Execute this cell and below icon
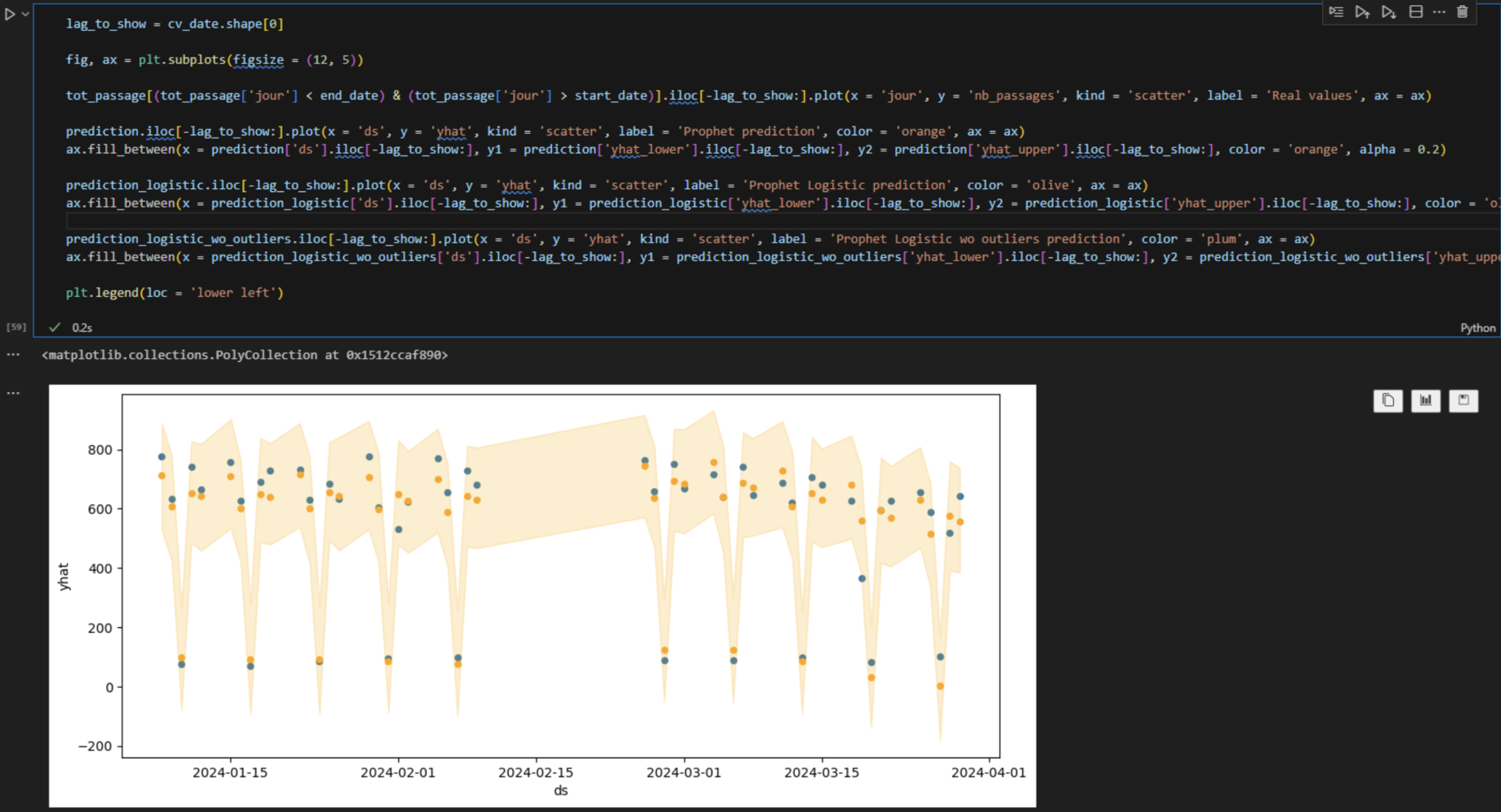The width and height of the screenshot is (1501, 812). (x=1389, y=12)
